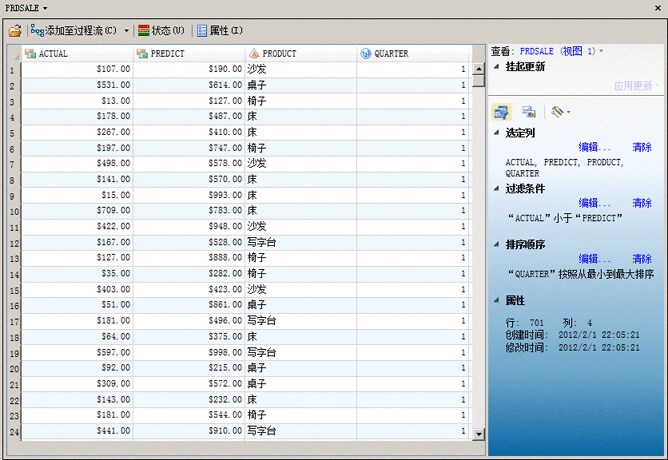This screenshot has height=460, width=668.
Task: Select row number 1 header
Action: pyautogui.click(x=14, y=70)
